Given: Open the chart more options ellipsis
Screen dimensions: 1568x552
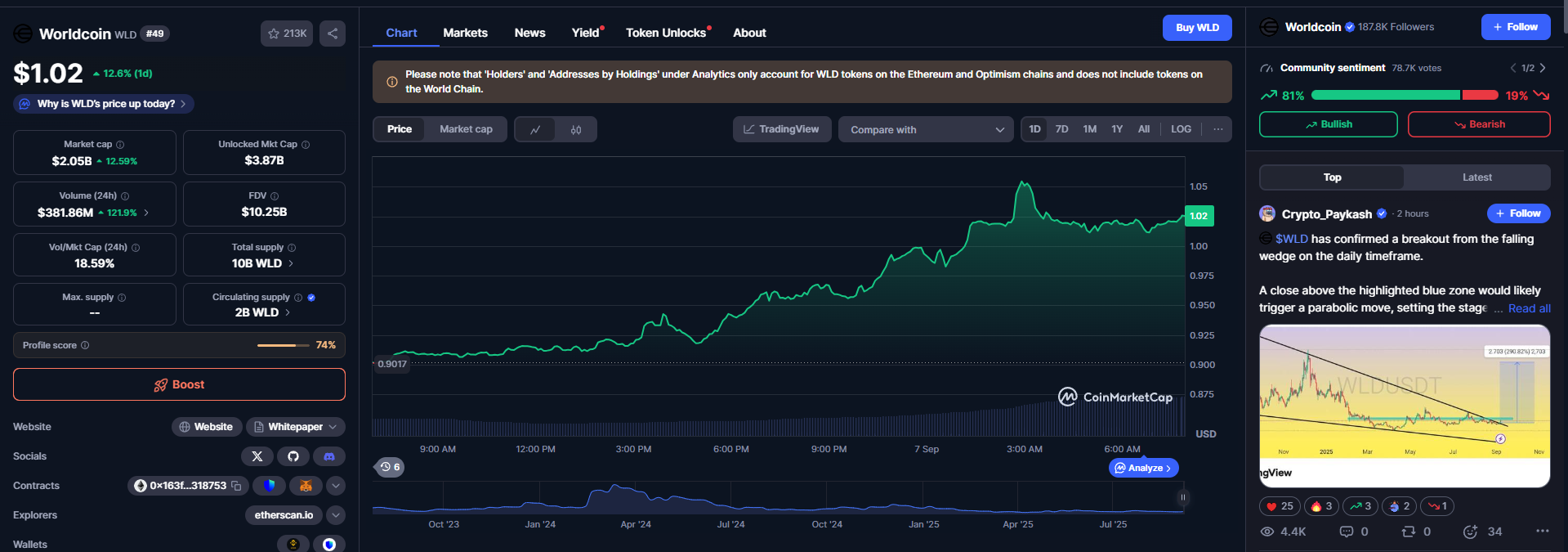Looking at the screenshot, I should (1217, 129).
